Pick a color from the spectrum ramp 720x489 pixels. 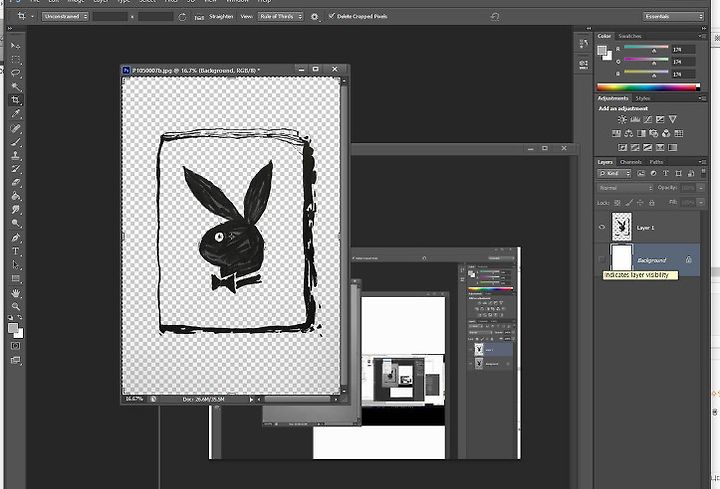tap(648, 87)
